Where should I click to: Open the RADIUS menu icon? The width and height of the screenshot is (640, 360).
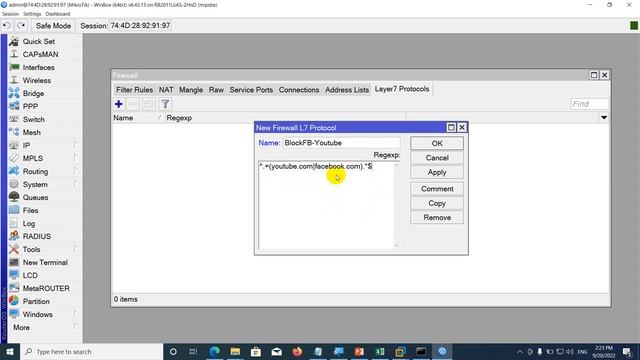pos(14,236)
